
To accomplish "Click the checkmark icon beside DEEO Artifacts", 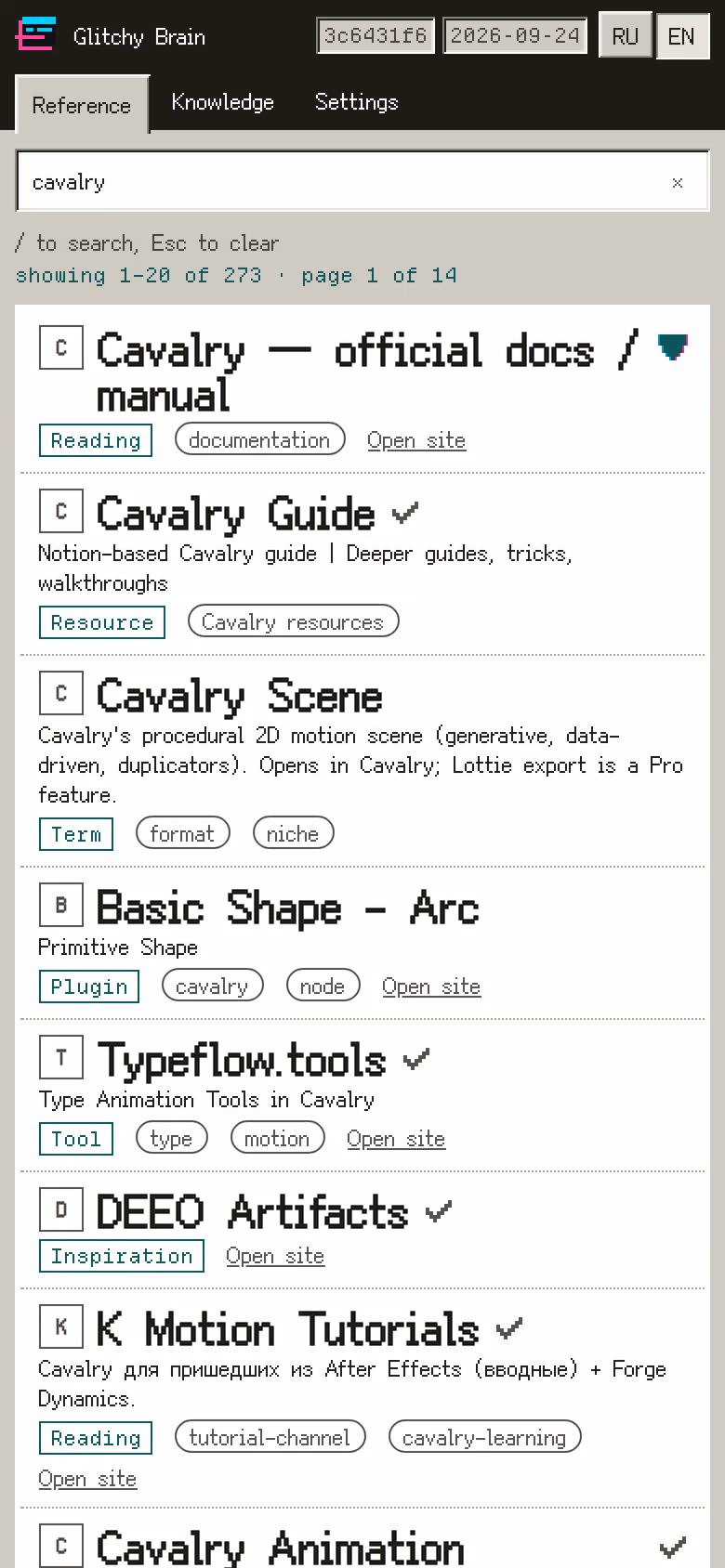I will click(439, 1210).
